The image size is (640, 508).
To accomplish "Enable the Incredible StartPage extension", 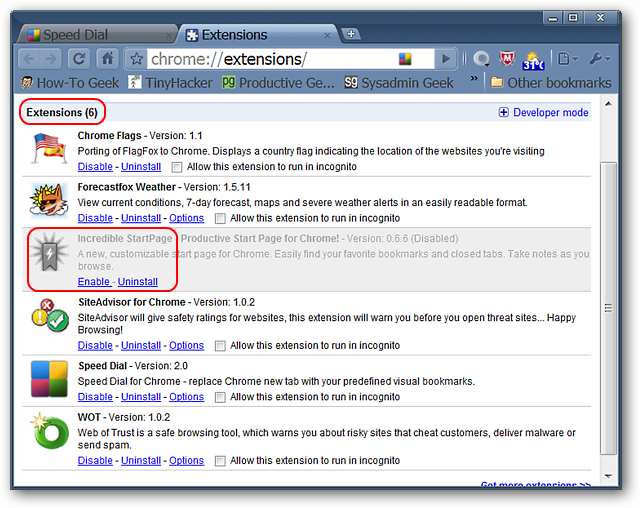I will tap(94, 282).
